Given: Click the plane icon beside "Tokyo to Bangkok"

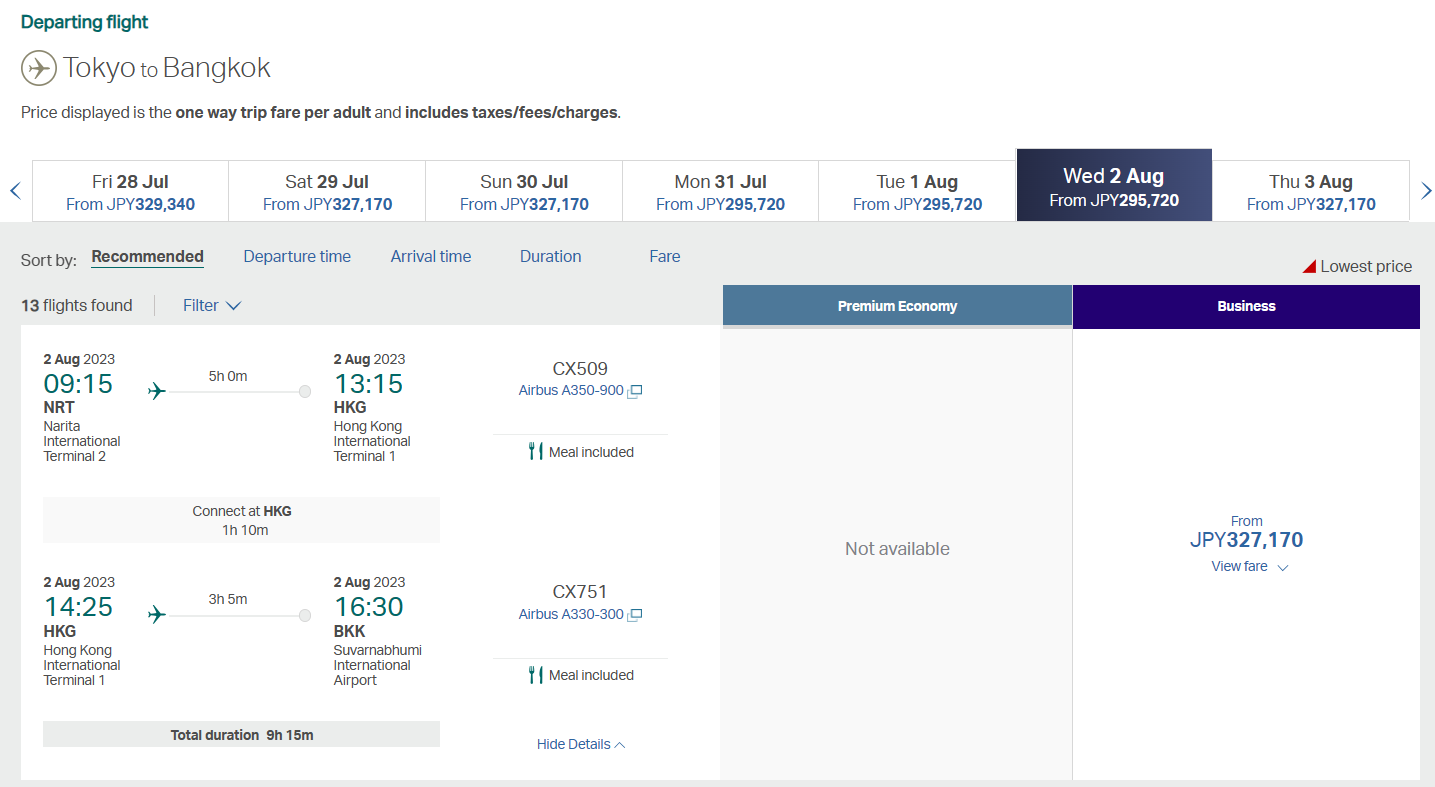Looking at the screenshot, I should coord(38,68).
